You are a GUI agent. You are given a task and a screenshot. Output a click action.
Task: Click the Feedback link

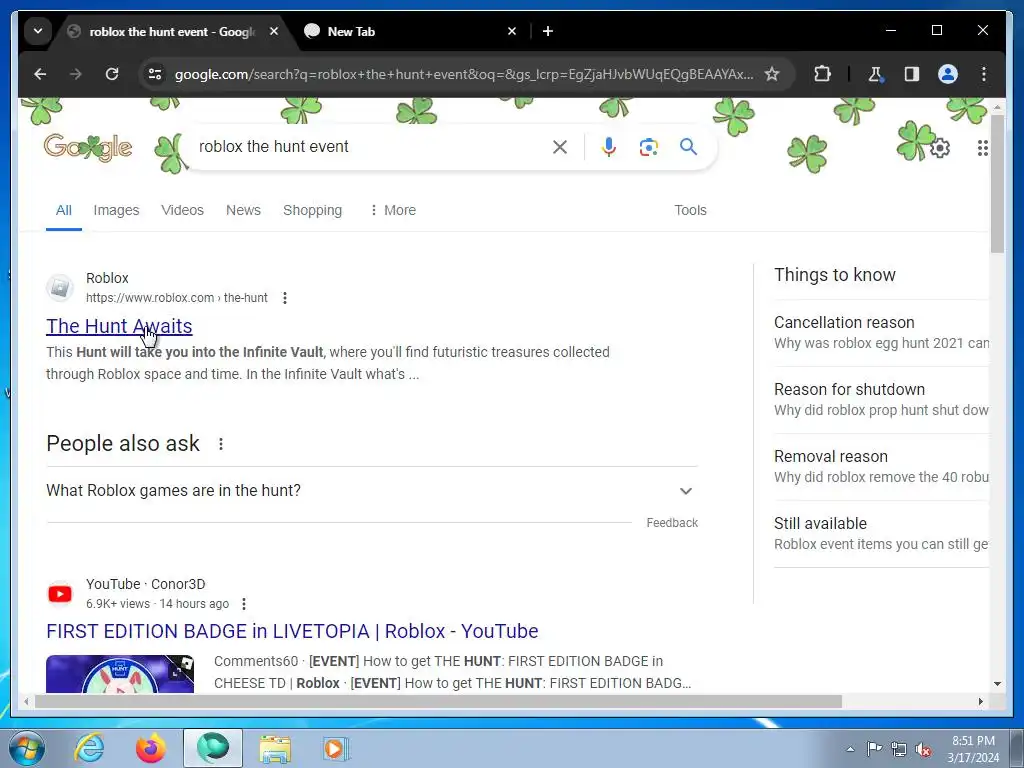pyautogui.click(x=672, y=523)
